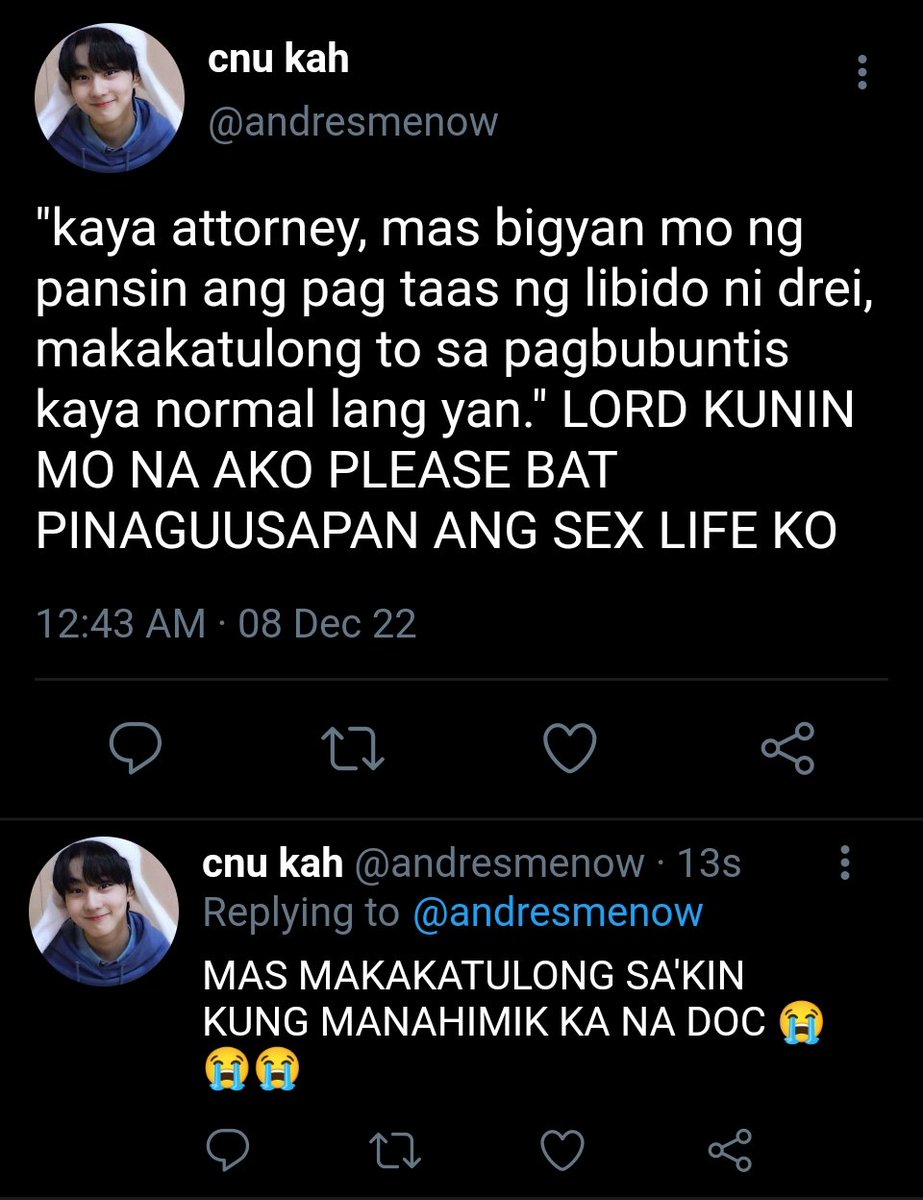923x1200 pixels.
Task: Open the blue @andresmenow reply mention
Action: tap(557, 913)
